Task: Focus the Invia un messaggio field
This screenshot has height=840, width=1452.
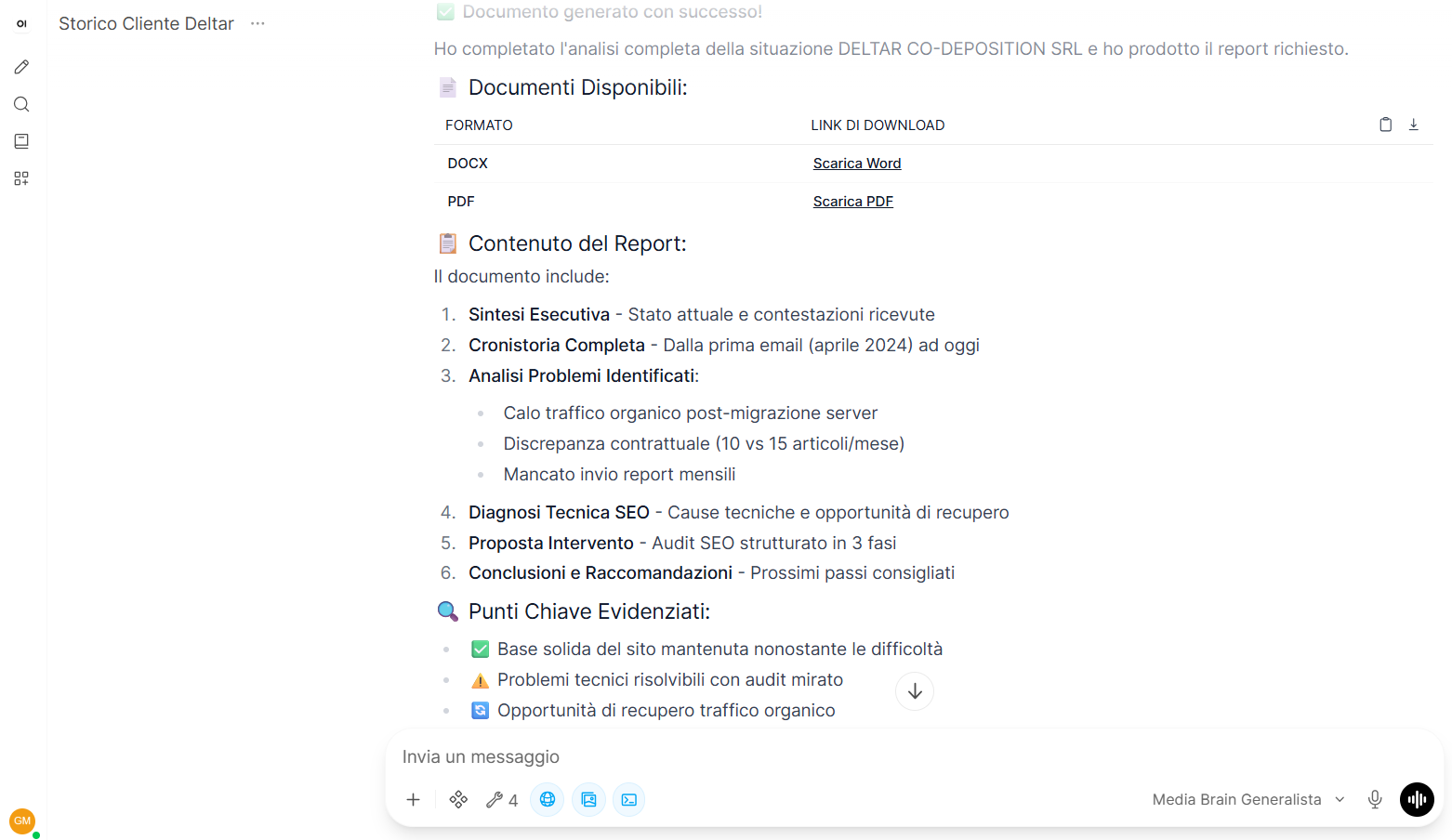Action: (x=915, y=756)
